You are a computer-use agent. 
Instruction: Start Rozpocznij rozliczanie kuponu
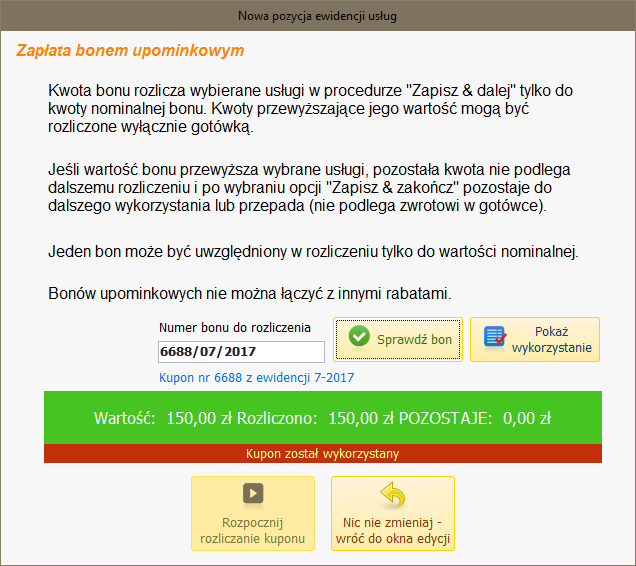click(x=253, y=513)
